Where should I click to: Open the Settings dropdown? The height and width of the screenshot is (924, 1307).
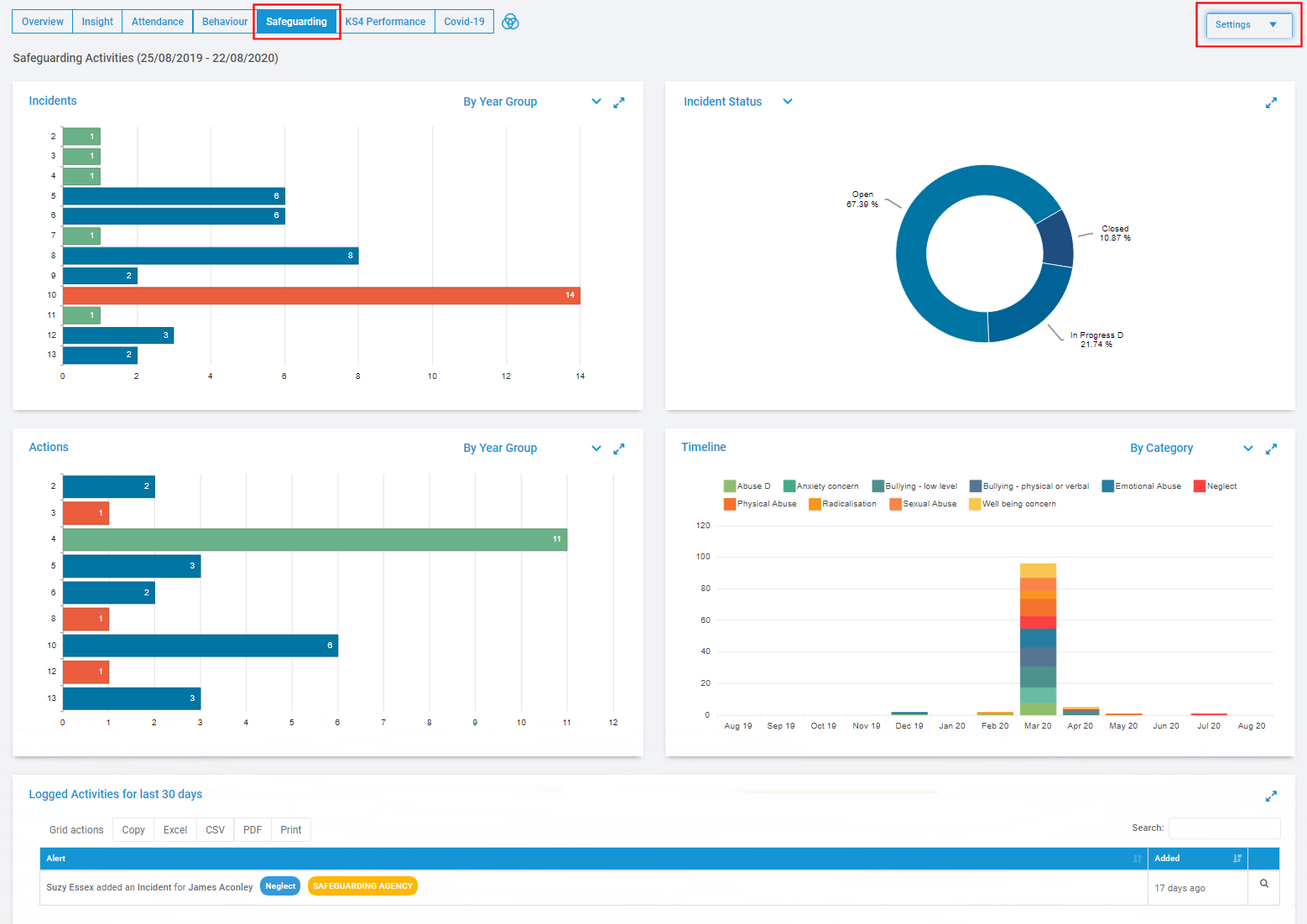pos(1248,24)
